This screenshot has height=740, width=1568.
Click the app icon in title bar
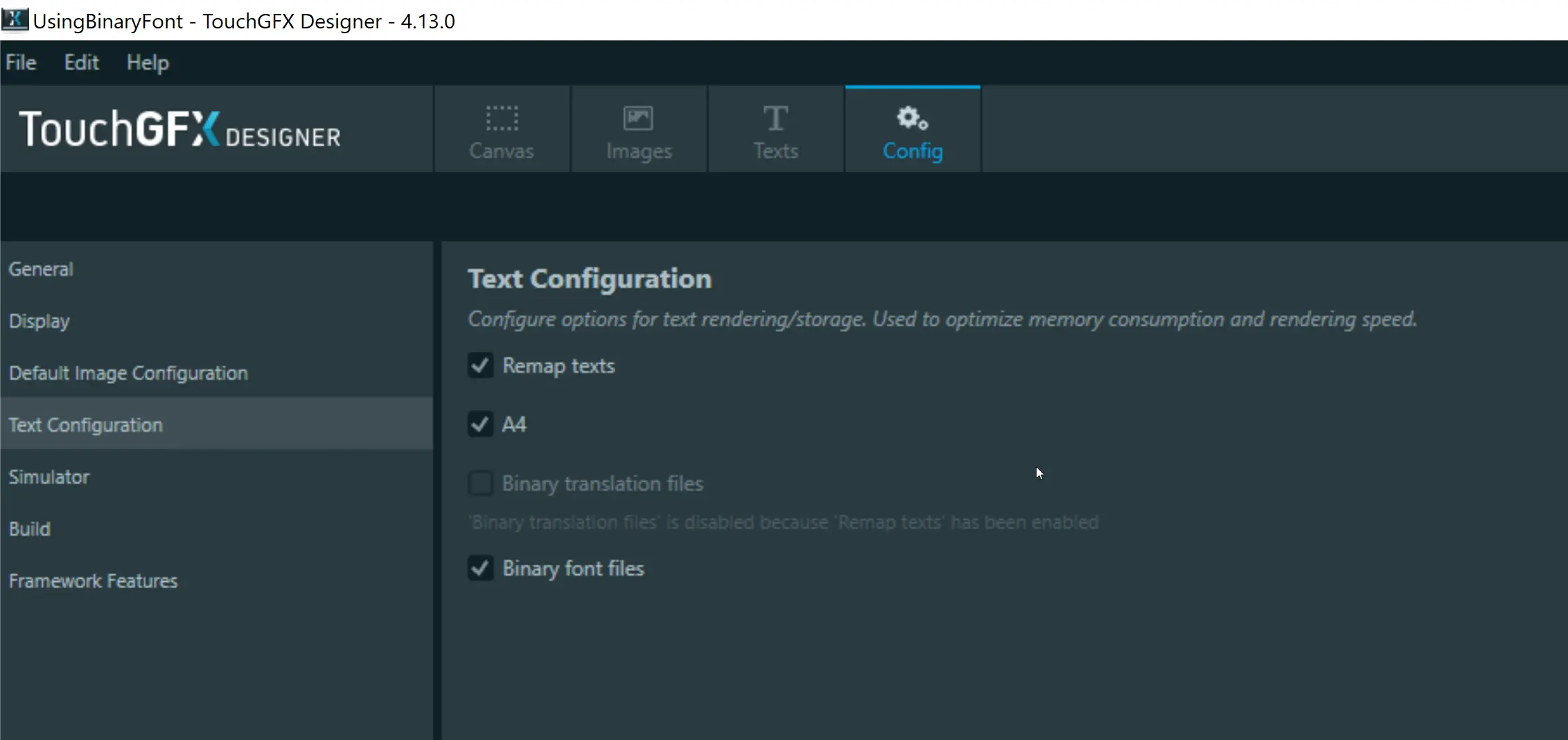pos(15,20)
